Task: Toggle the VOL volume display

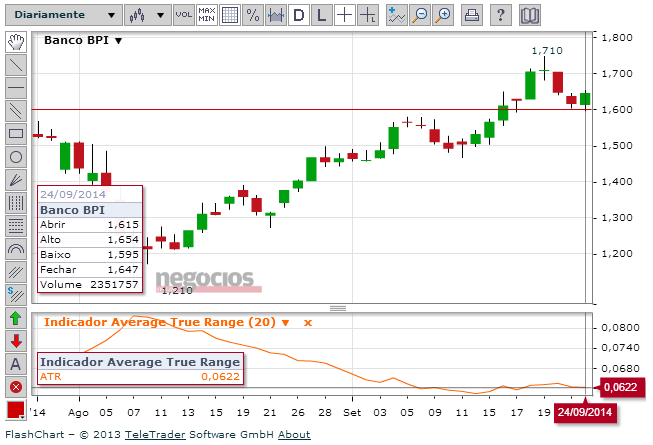Action: 184,15
